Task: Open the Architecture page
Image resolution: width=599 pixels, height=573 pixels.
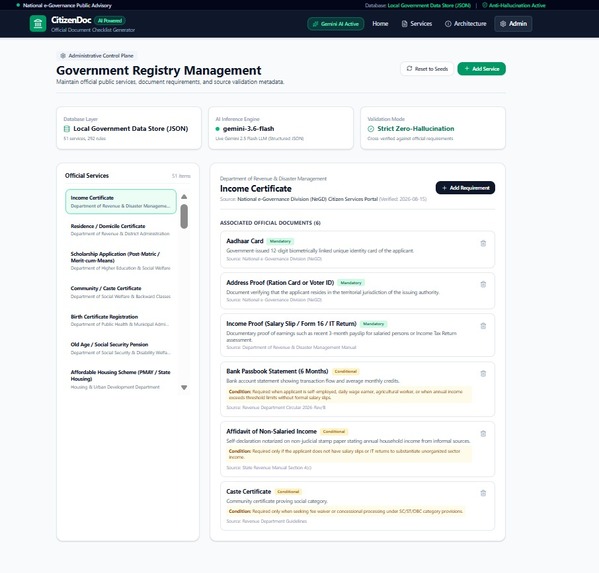Action: [466, 24]
